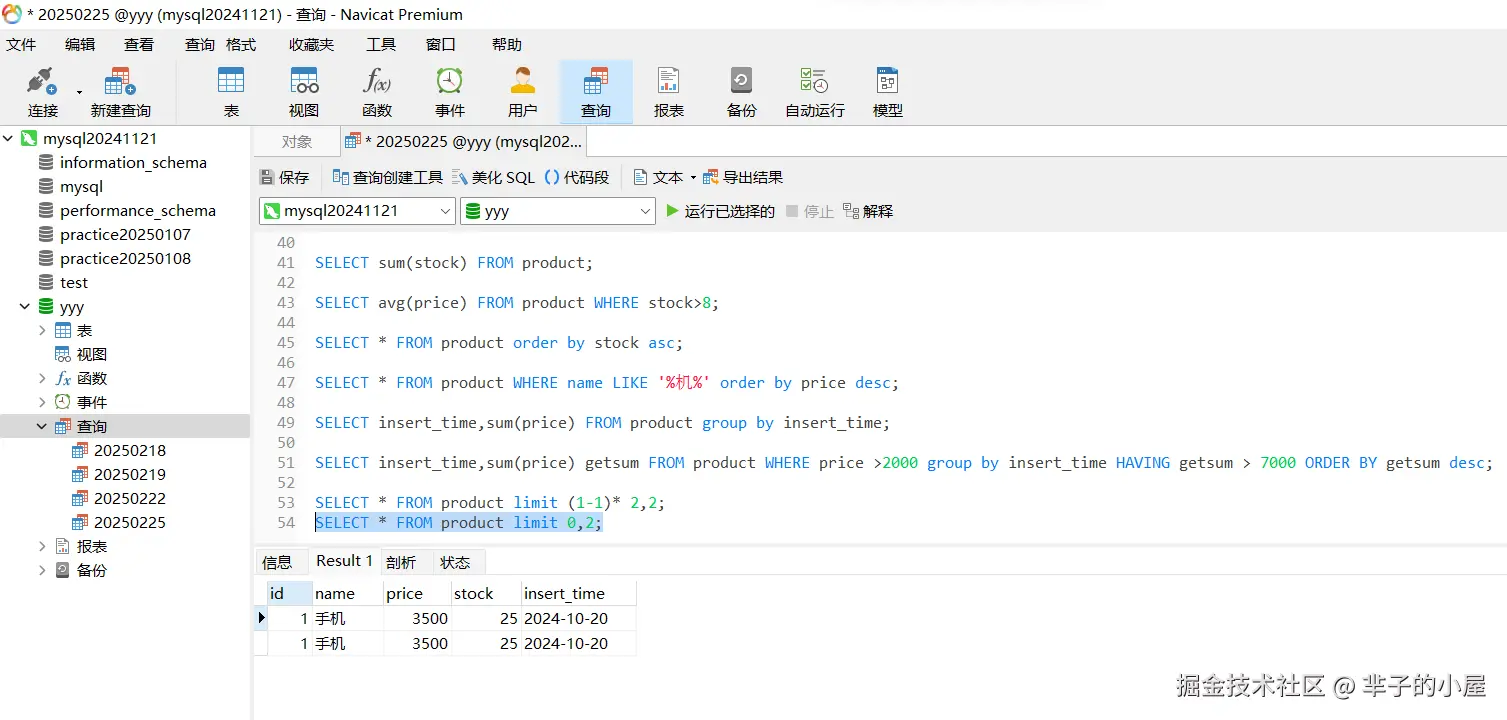Click the 新建查询 (New Query) toolbar icon

[121, 92]
